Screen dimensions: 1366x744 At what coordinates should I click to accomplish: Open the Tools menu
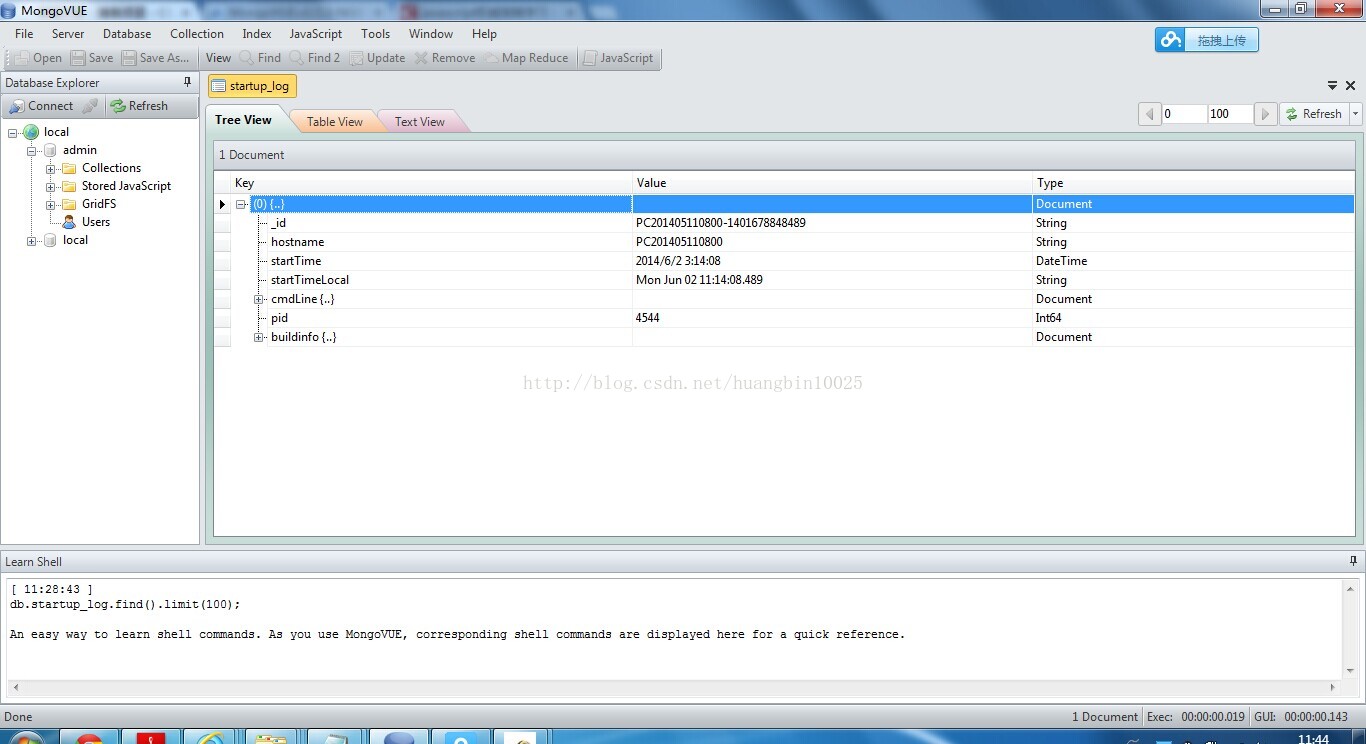(x=375, y=34)
